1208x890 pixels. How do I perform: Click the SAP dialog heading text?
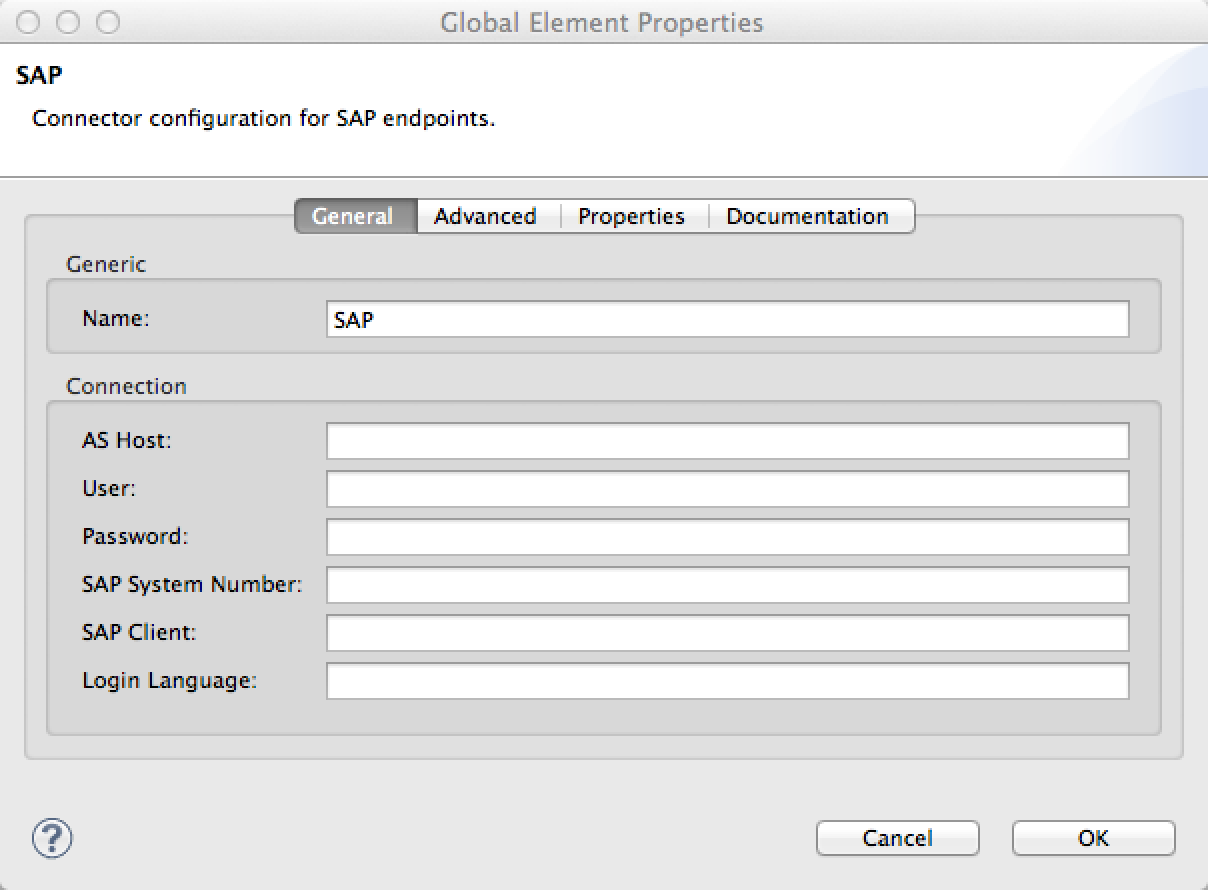coord(26,74)
